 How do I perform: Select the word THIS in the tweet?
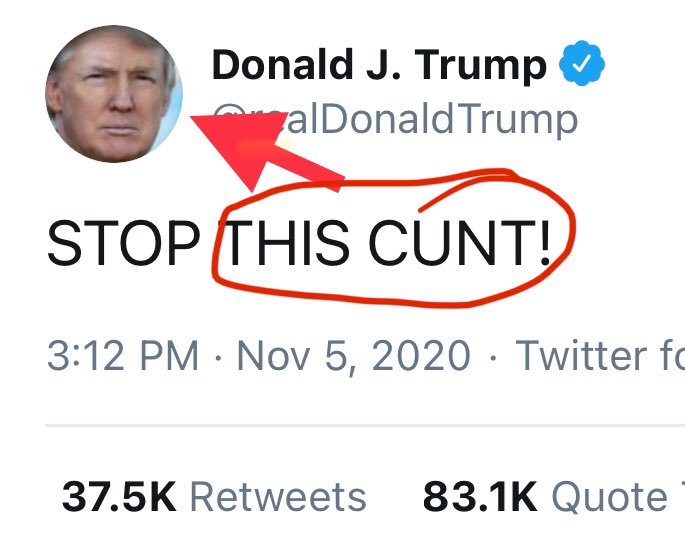286,243
